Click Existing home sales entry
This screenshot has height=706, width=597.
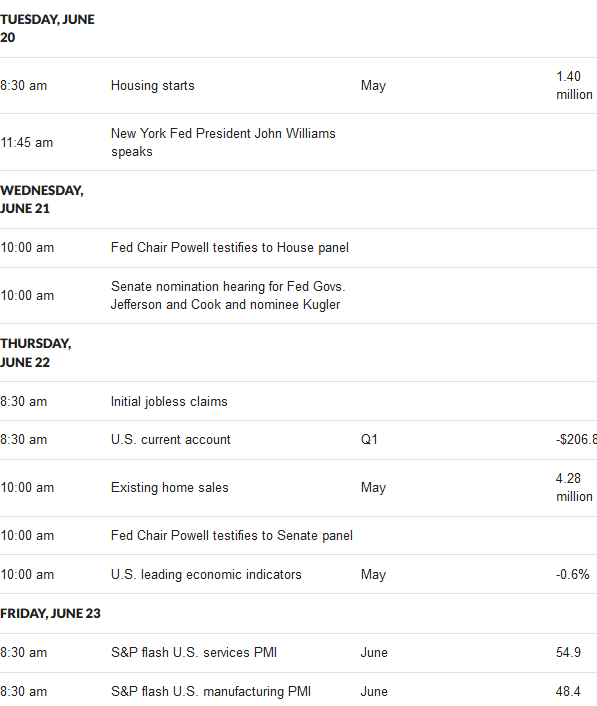click(x=170, y=488)
